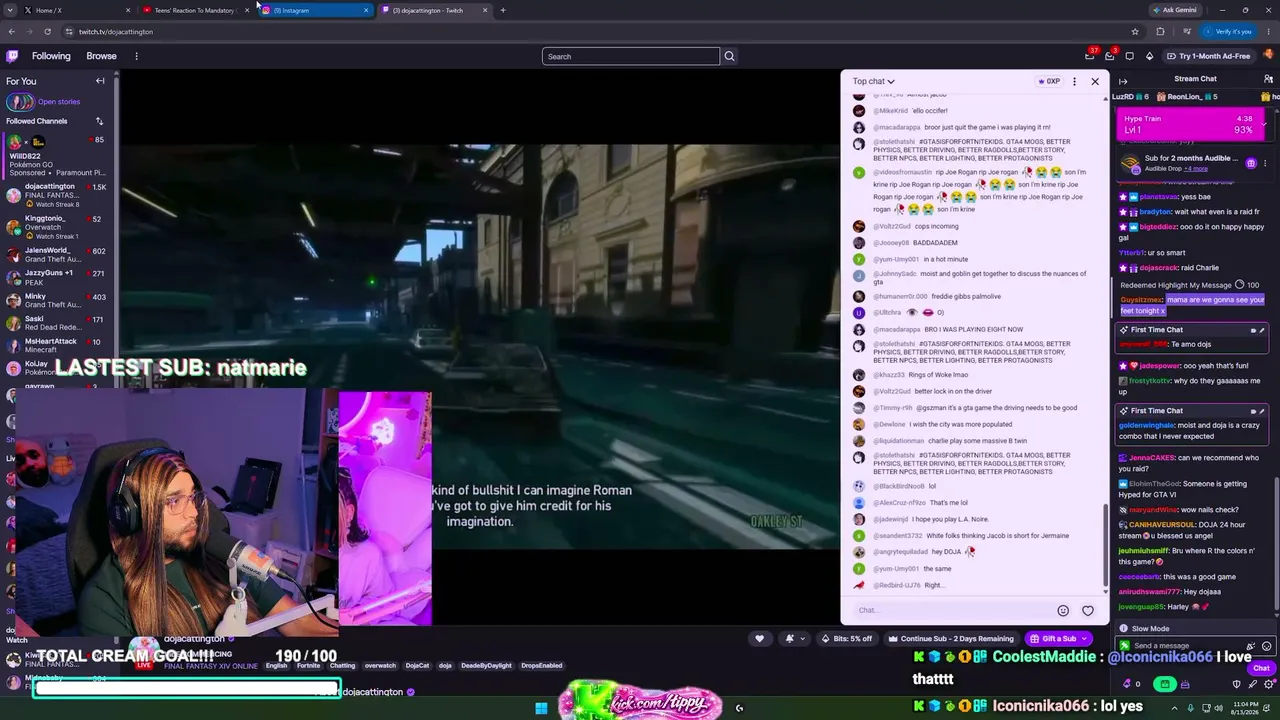
Task: Open the more options dots next to Browse
Action: (x=136, y=56)
